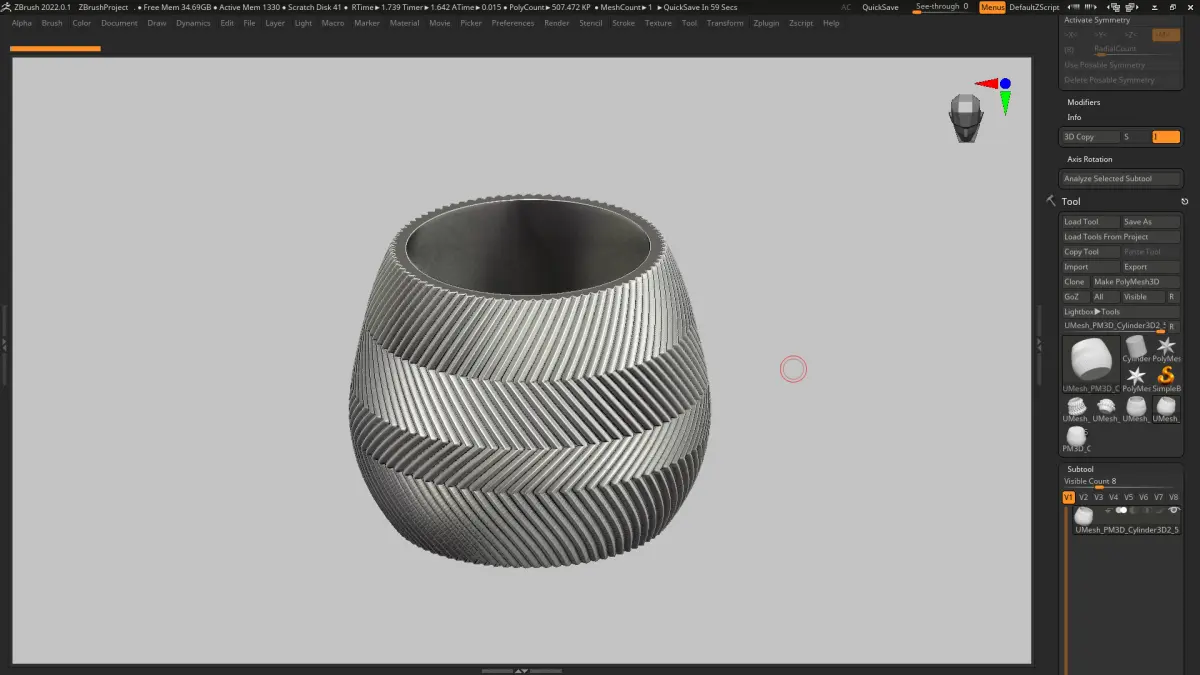Collapse the Subtool section header
Screen dimensions: 1200x675
click(1080, 469)
